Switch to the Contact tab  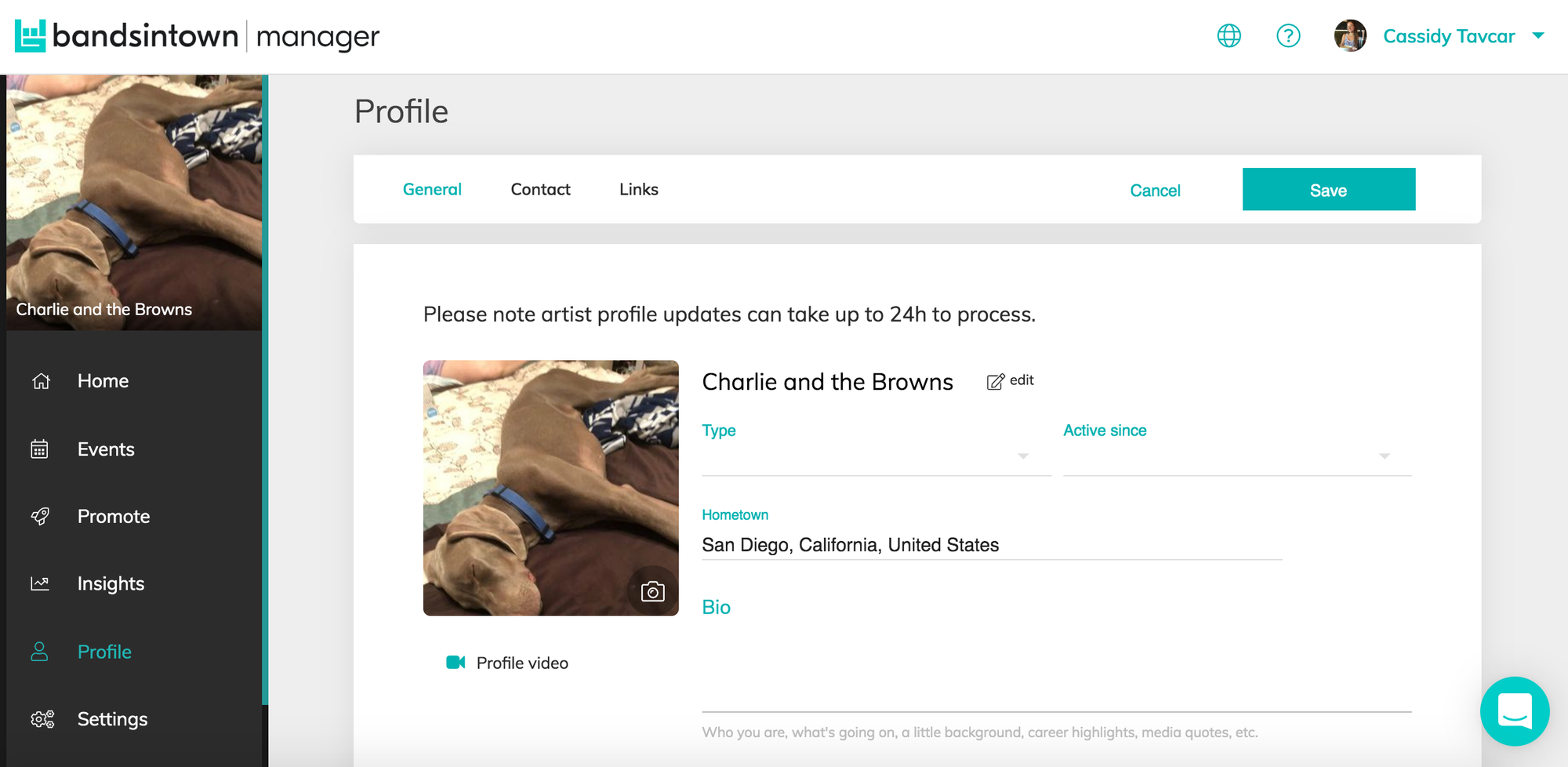tap(540, 189)
